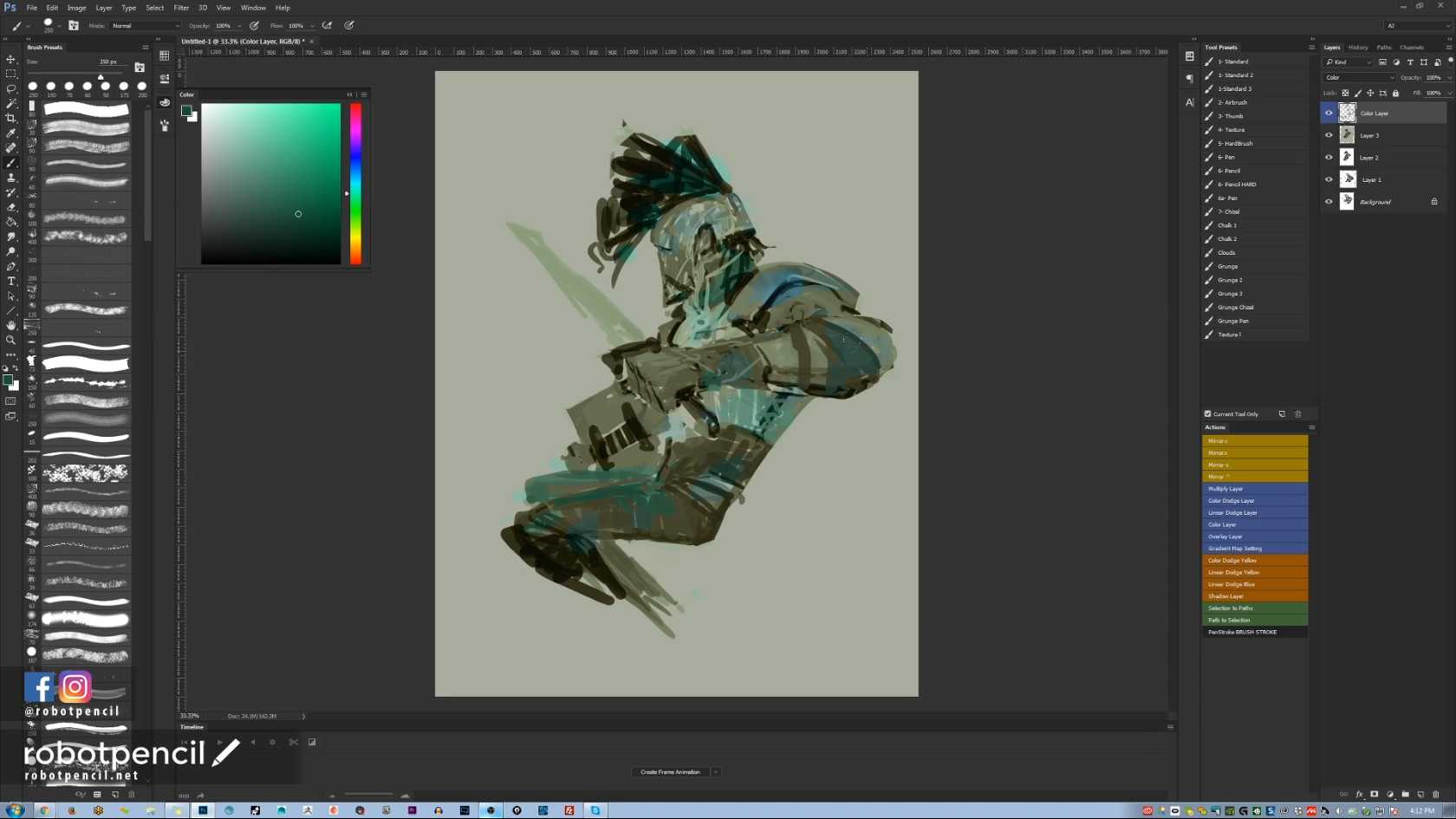1456x819 pixels.
Task: Select the Eyedropper tool
Action: (11, 133)
